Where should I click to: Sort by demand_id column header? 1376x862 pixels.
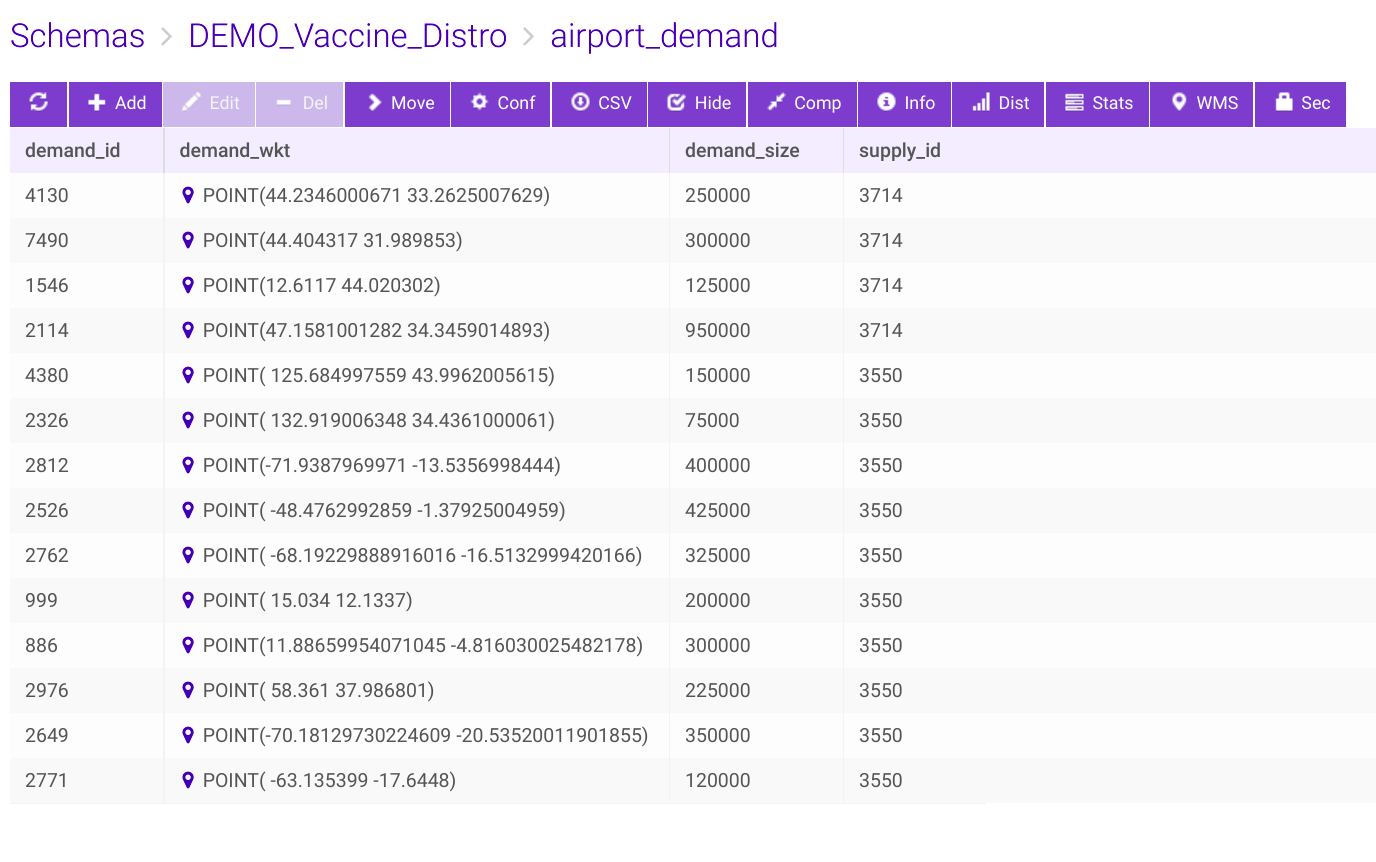click(72, 151)
